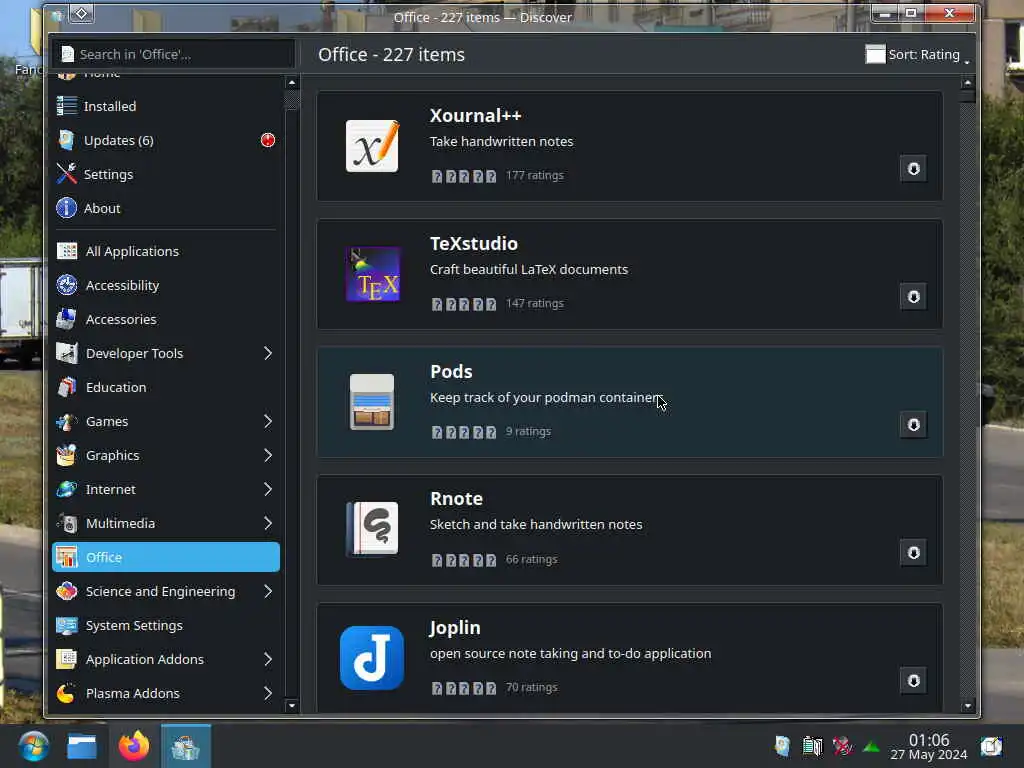This screenshot has width=1024, height=768.
Task: Expand Games subcategories chevron
Action: [x=268, y=421]
